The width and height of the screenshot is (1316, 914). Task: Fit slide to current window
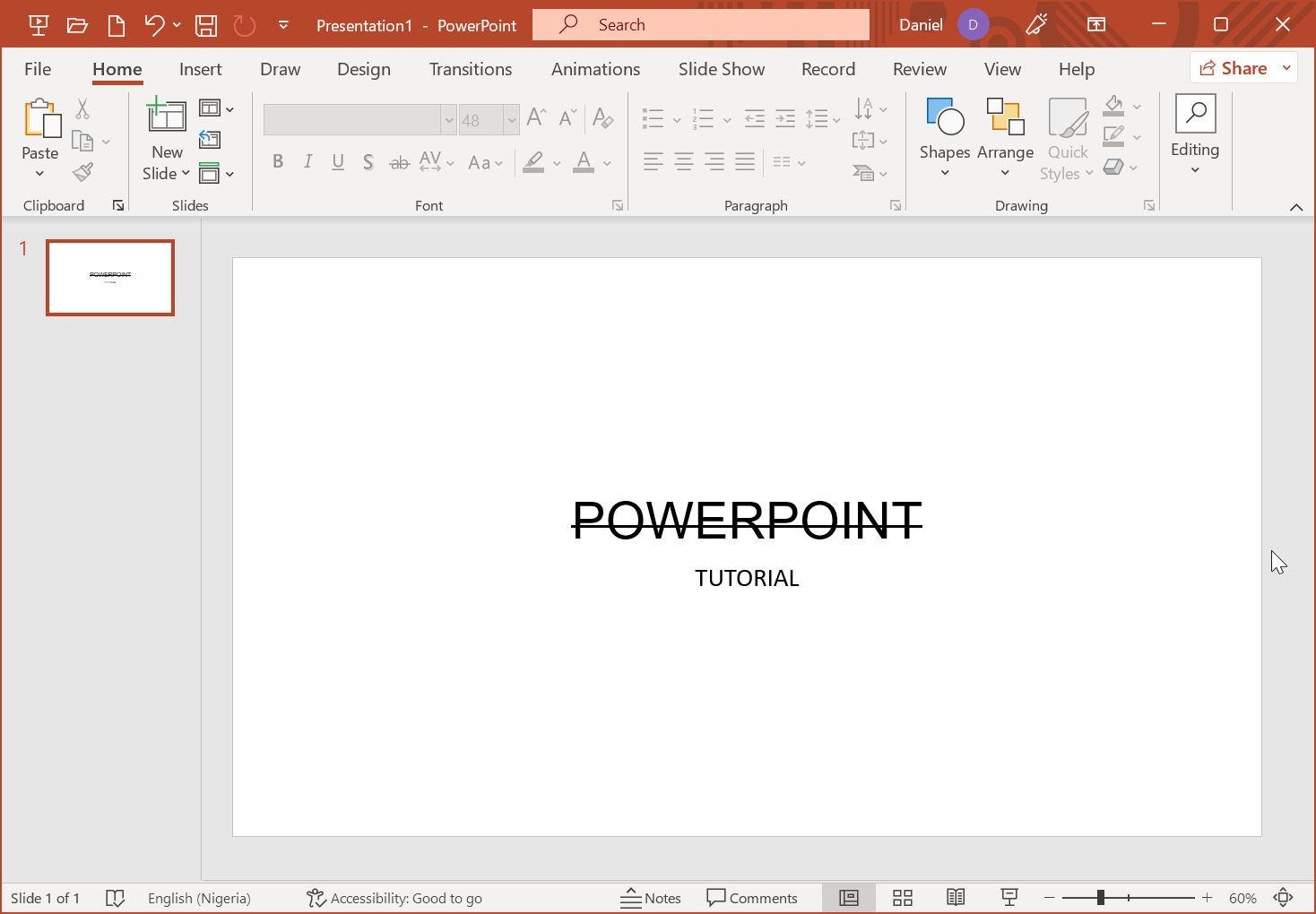point(1284,898)
